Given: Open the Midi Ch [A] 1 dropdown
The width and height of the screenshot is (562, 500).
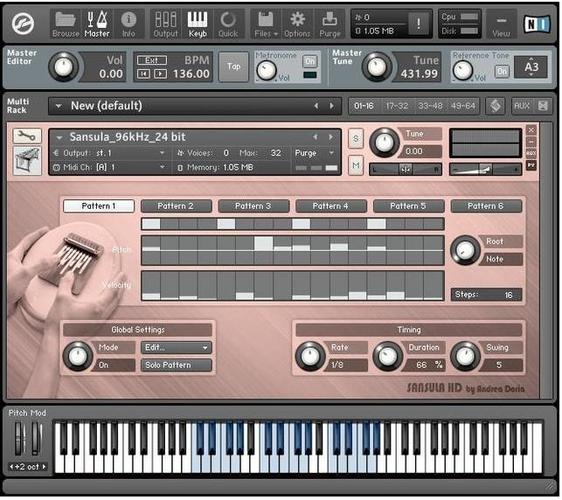Looking at the screenshot, I should click(x=109, y=167).
